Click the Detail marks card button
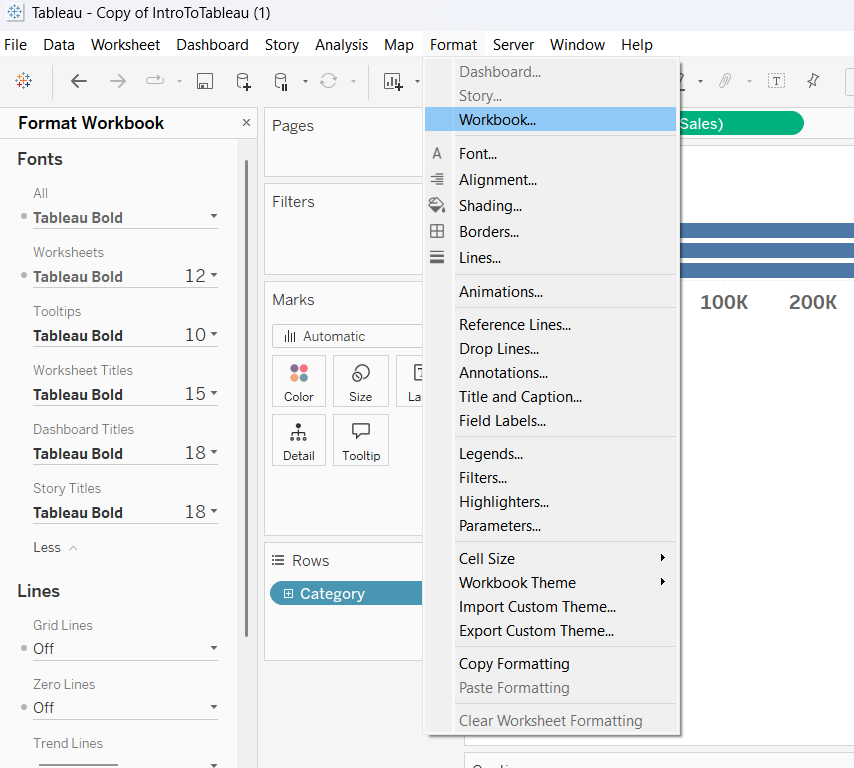854x768 pixels. click(x=299, y=440)
